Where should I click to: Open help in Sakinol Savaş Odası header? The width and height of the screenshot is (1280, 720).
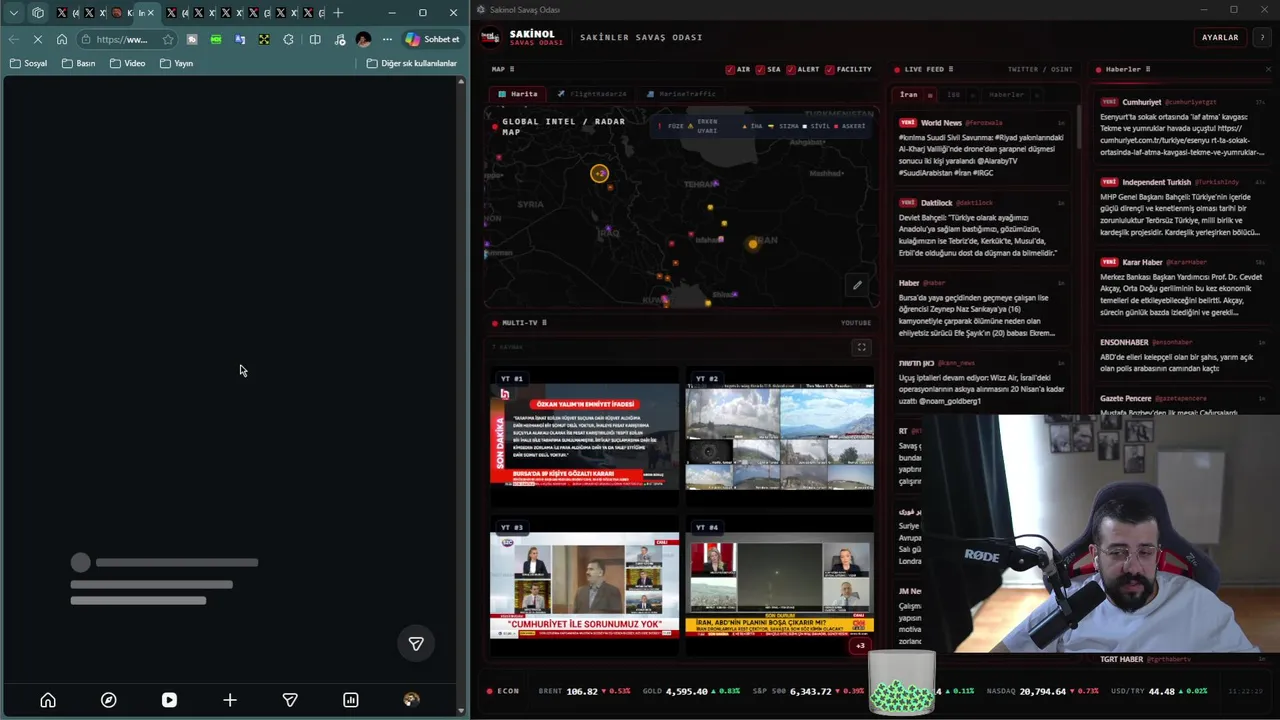[1262, 37]
